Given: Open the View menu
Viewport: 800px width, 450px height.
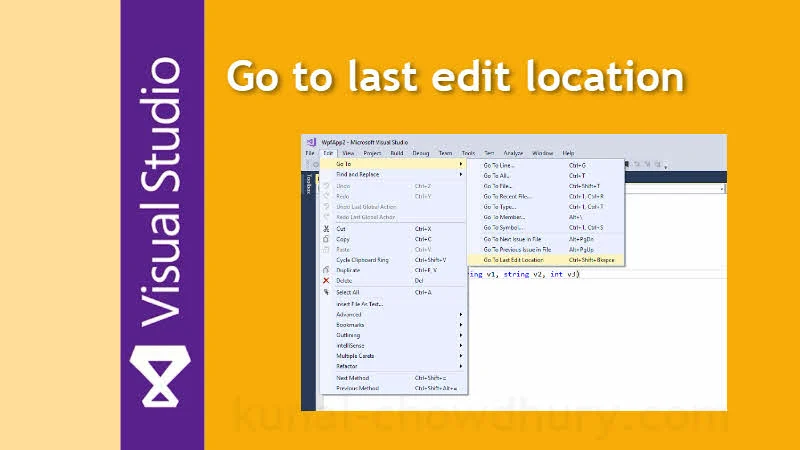Looking at the screenshot, I should point(348,153).
